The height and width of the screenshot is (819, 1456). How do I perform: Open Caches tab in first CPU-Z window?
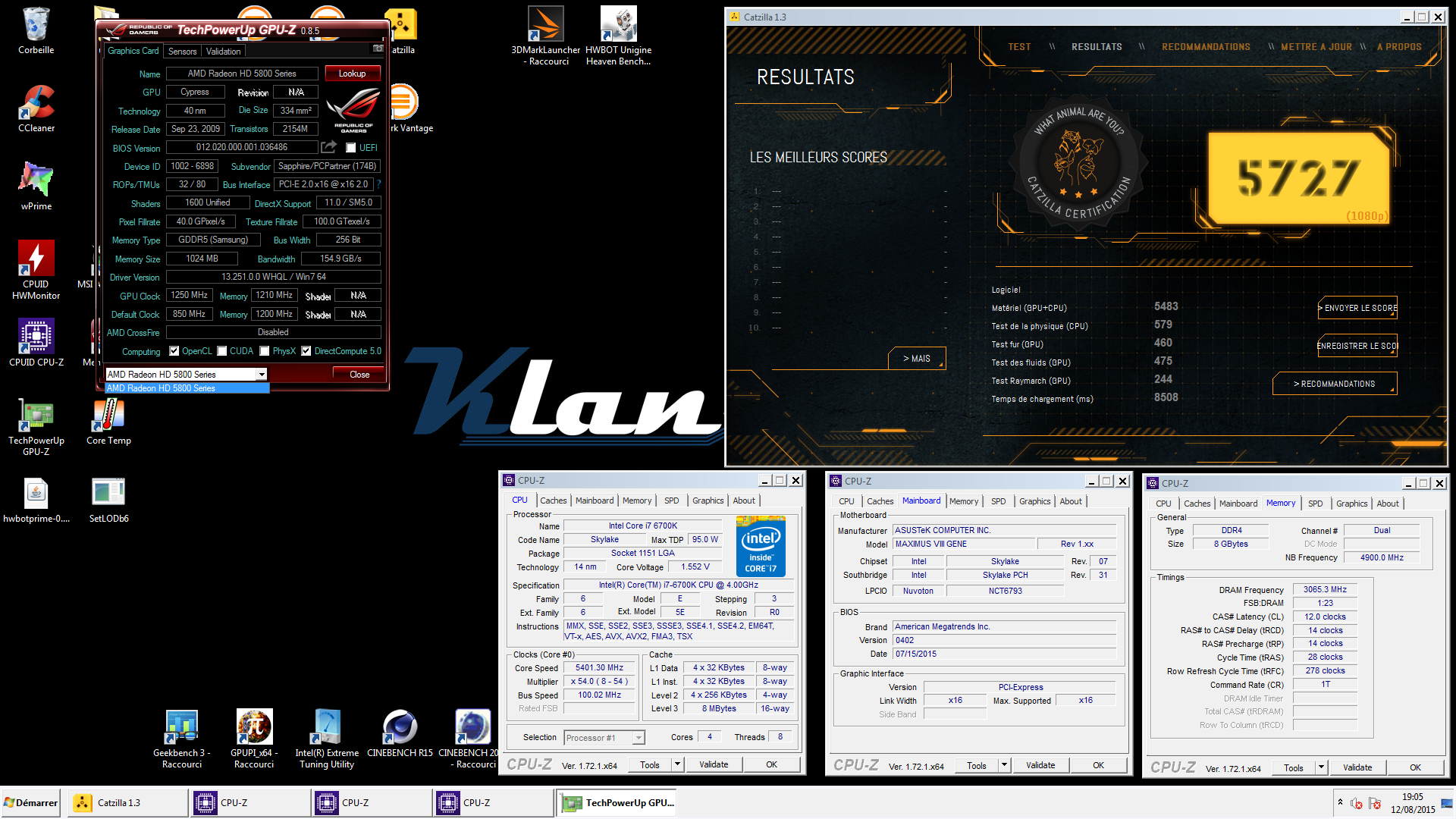point(553,500)
